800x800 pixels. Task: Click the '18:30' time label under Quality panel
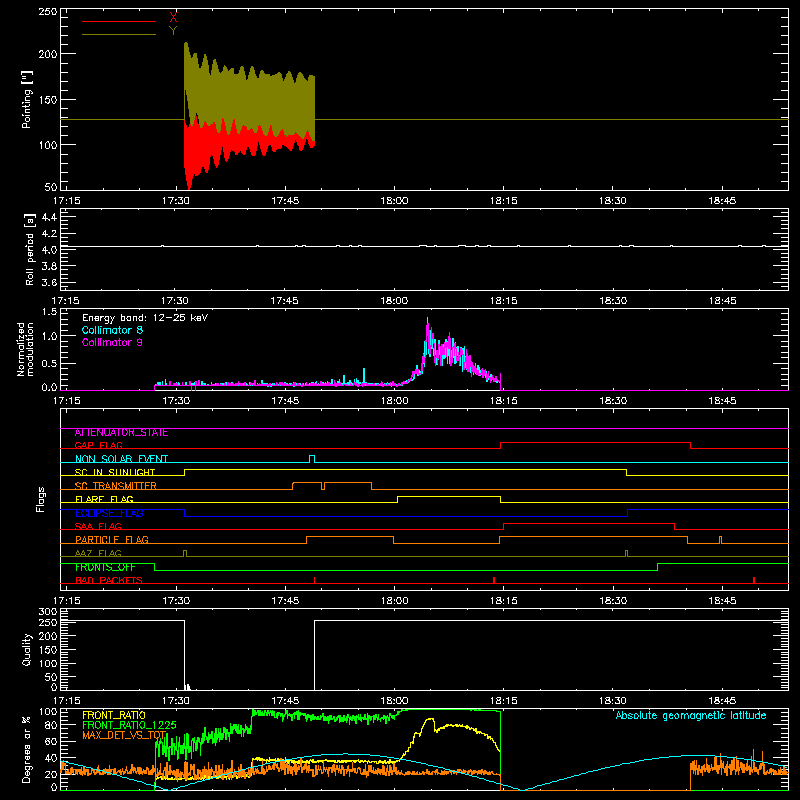(612, 701)
